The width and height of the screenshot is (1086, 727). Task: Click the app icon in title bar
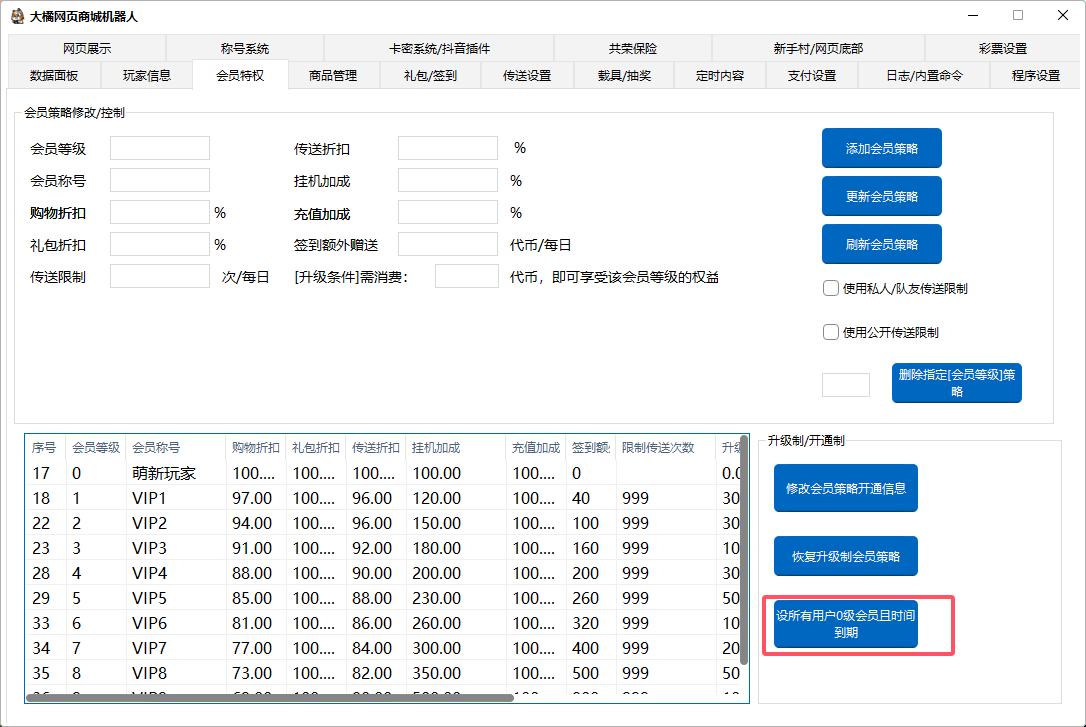pos(17,16)
